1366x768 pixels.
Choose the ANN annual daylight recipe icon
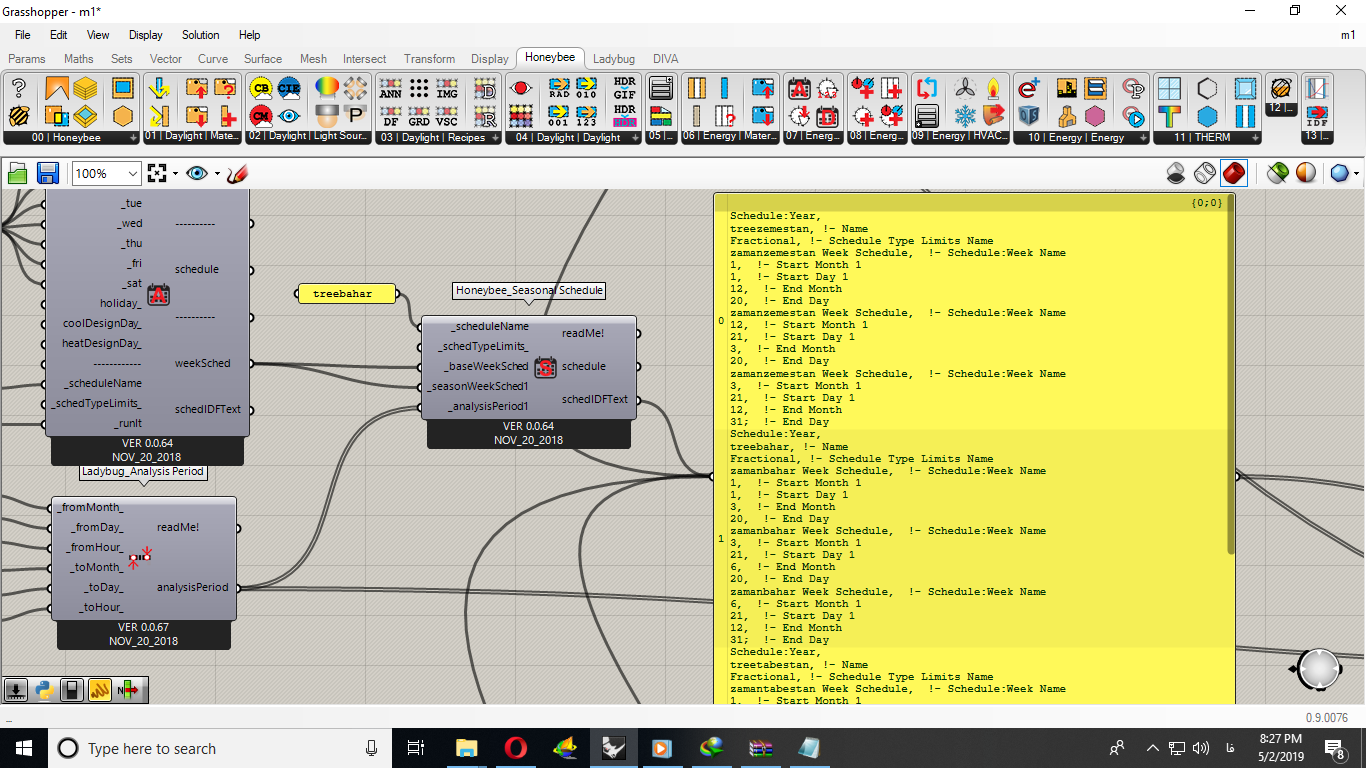click(x=391, y=88)
